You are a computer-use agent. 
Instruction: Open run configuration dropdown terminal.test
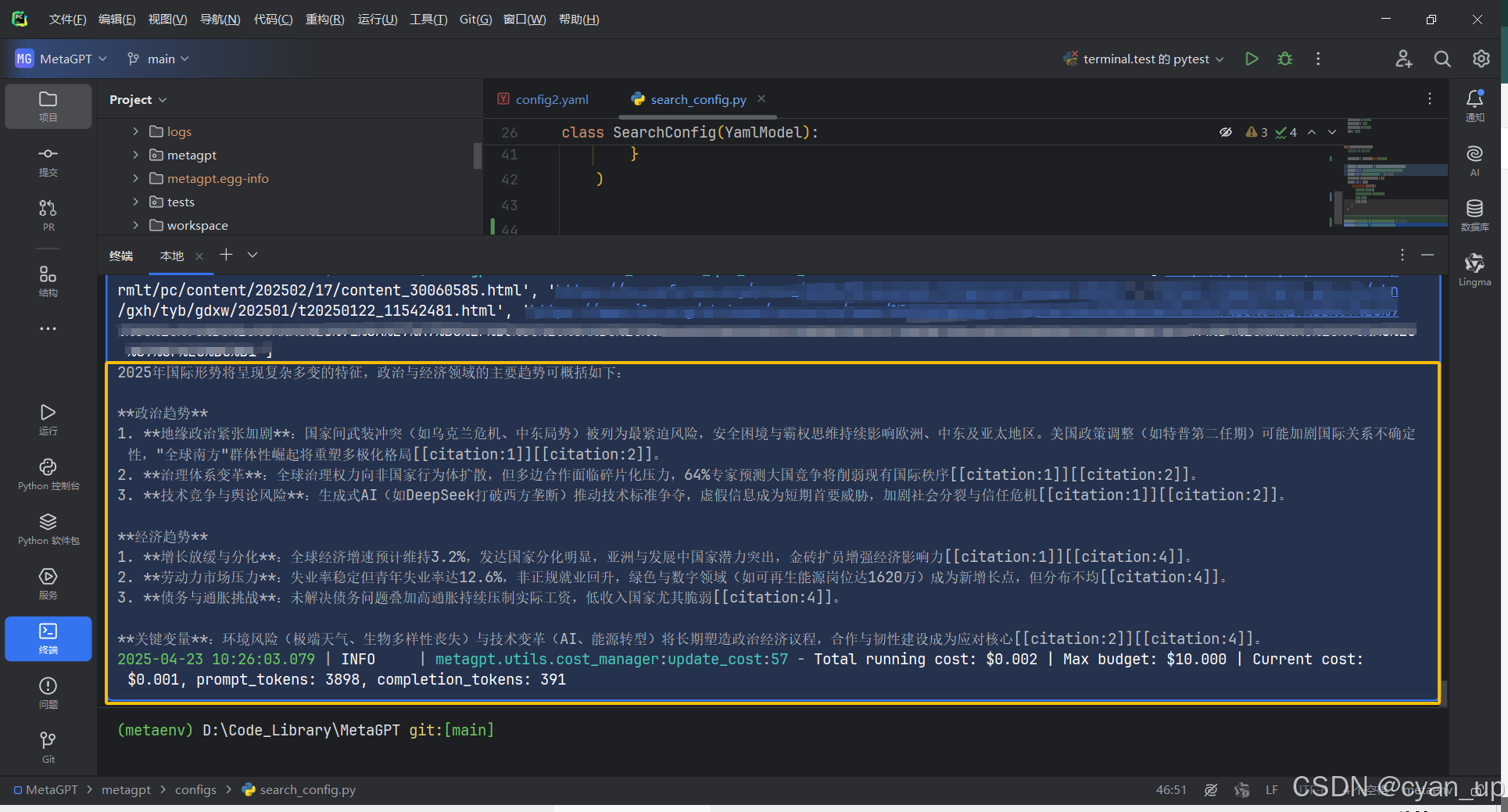tap(1144, 59)
